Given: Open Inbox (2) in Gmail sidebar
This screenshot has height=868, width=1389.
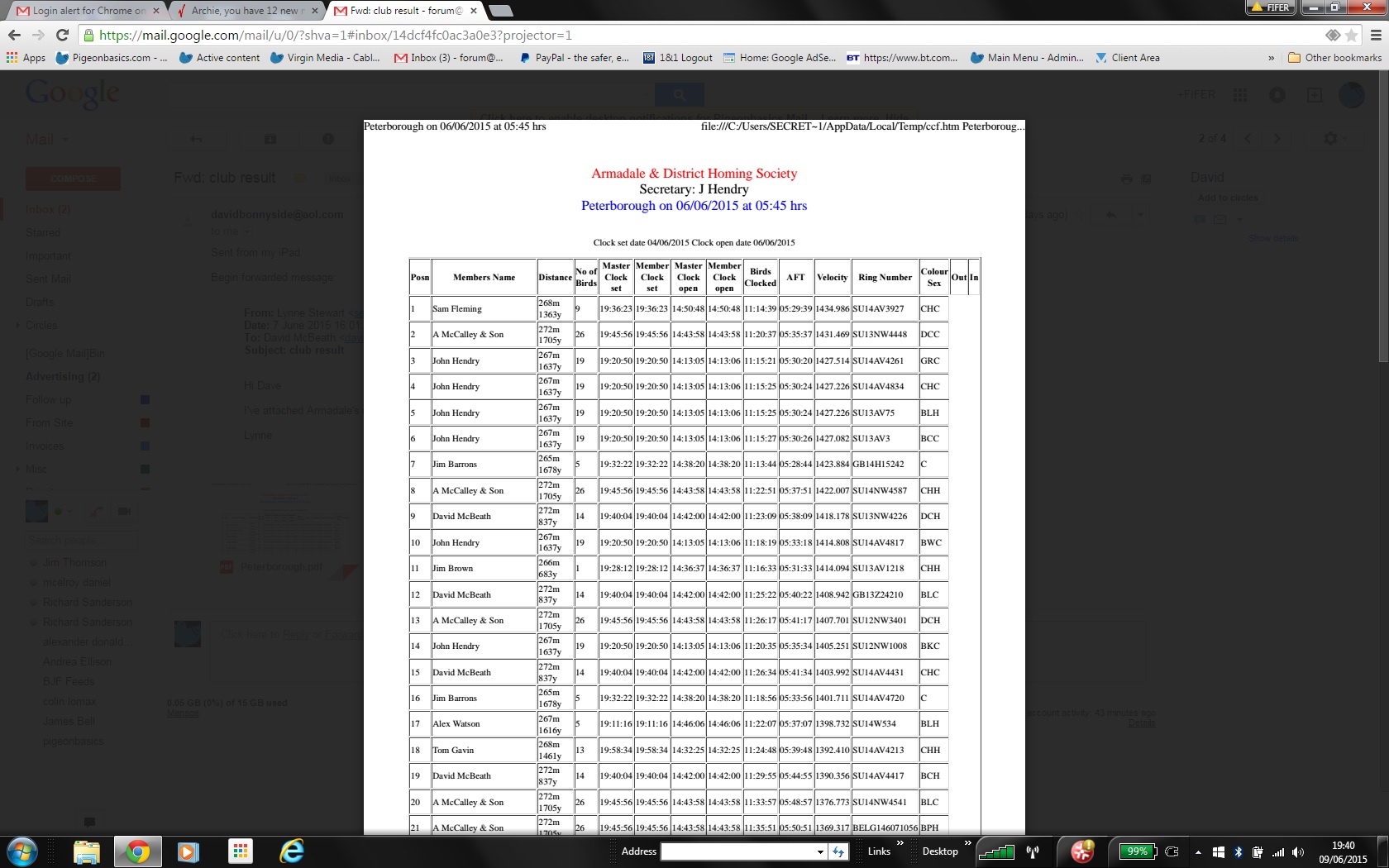Looking at the screenshot, I should coord(48,210).
